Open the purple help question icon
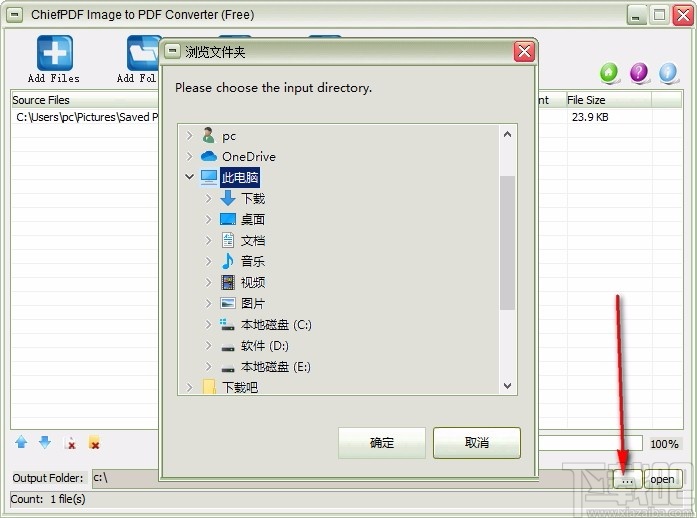The width and height of the screenshot is (697, 518). click(x=639, y=72)
